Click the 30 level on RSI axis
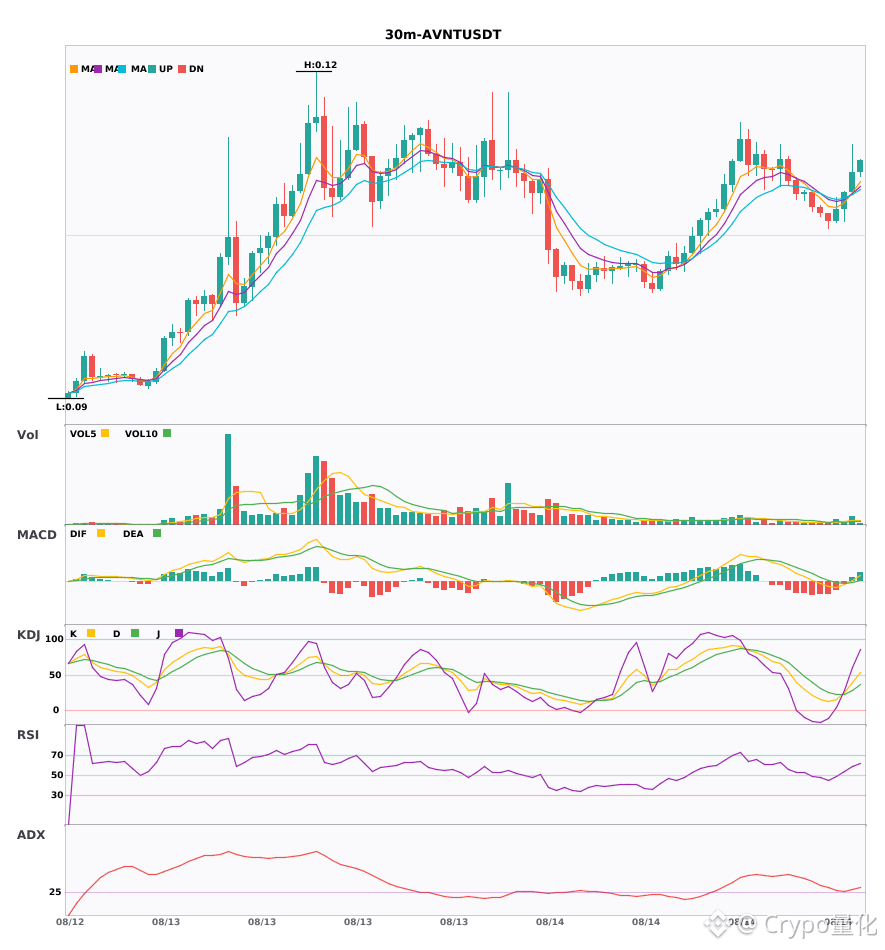Viewport: 885px width, 950px height. tap(57, 795)
